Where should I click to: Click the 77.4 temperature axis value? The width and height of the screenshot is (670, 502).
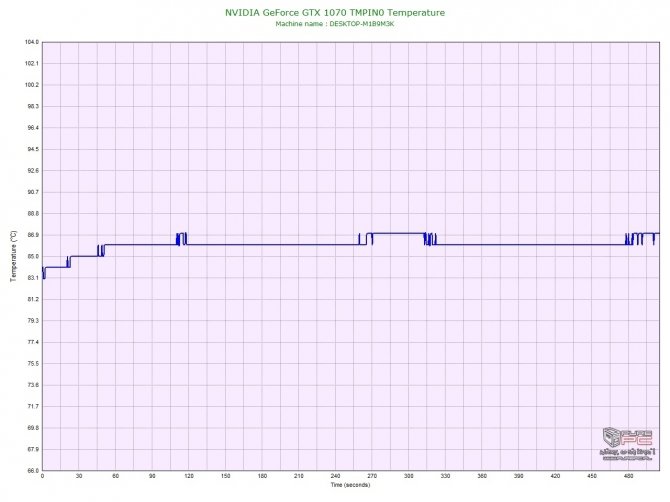pyautogui.click(x=33, y=342)
